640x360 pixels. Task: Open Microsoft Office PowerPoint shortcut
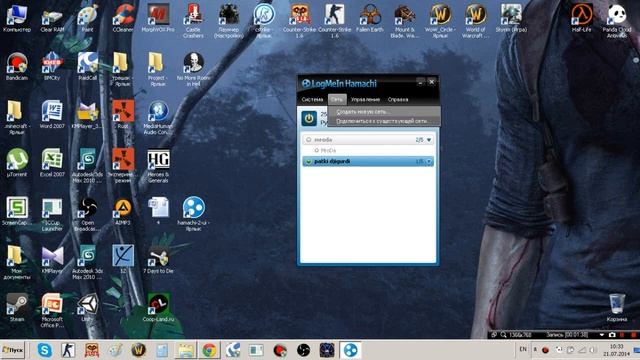[52, 310]
